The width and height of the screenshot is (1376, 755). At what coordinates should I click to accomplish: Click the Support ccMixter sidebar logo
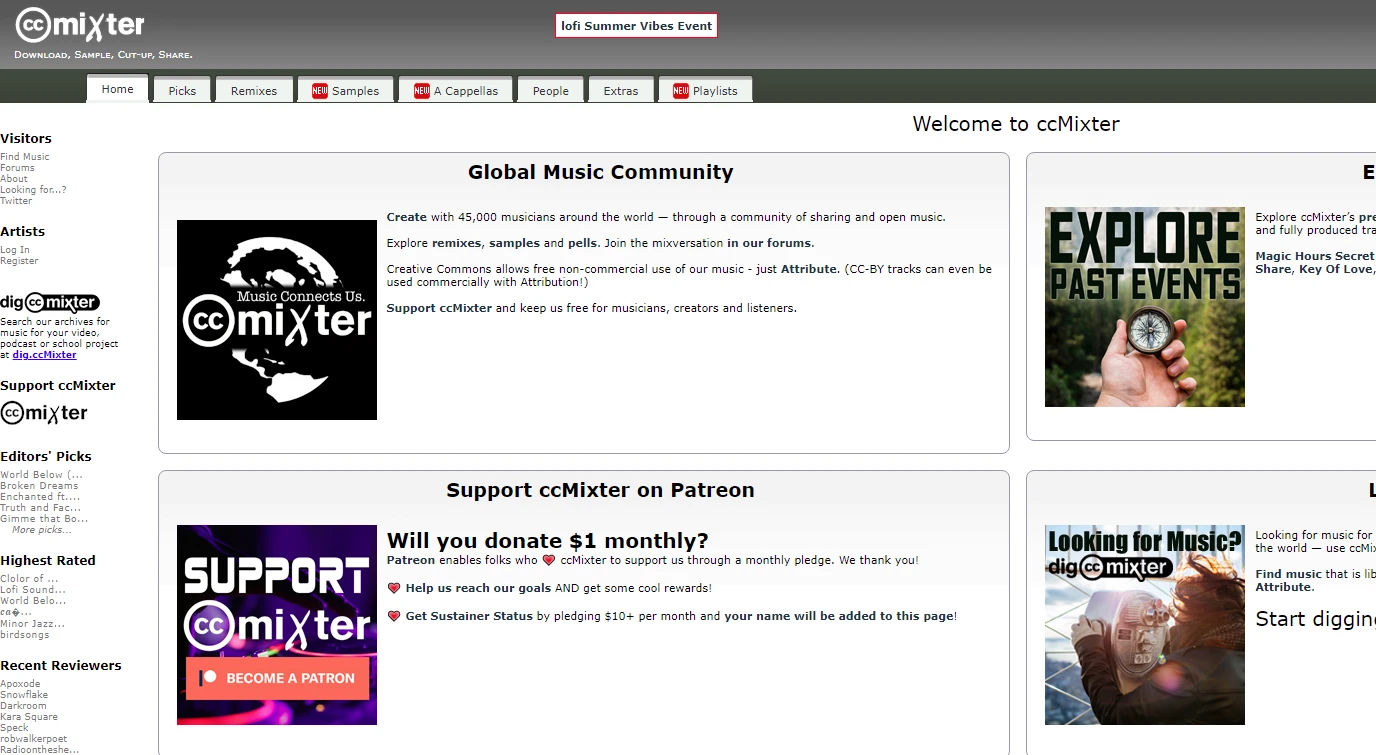point(44,413)
